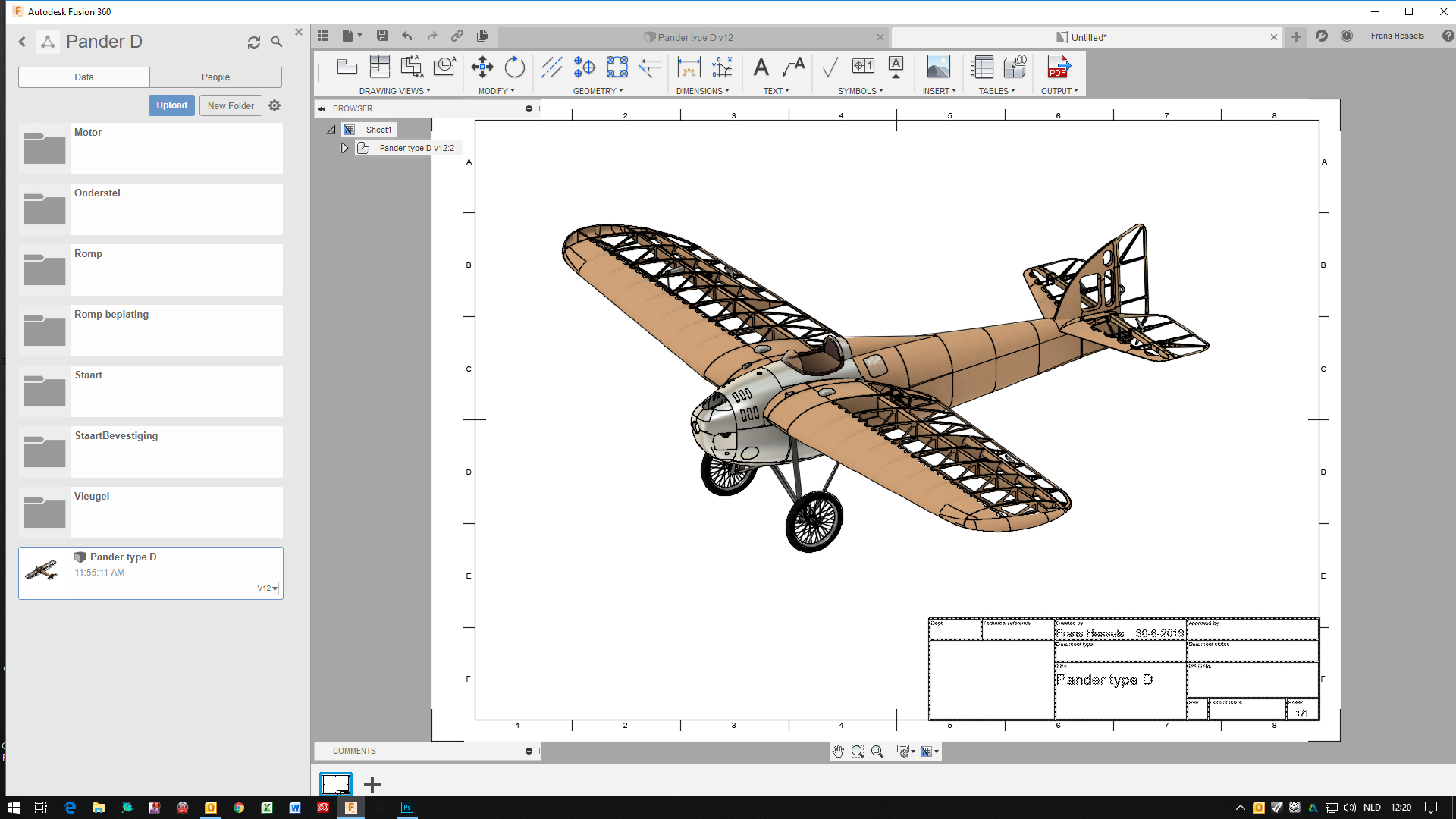Expand the Comments panel
Viewport: 1456px width, 819px height.
click(x=528, y=751)
